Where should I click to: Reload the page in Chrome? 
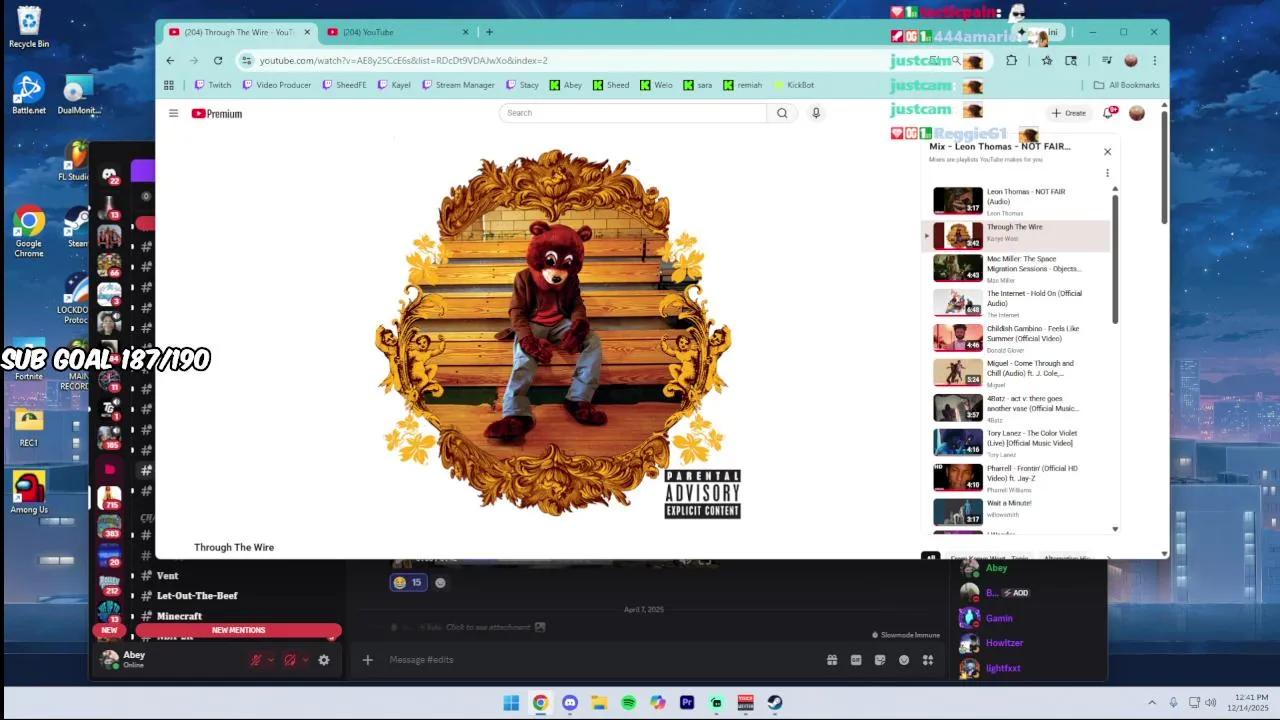click(x=217, y=60)
